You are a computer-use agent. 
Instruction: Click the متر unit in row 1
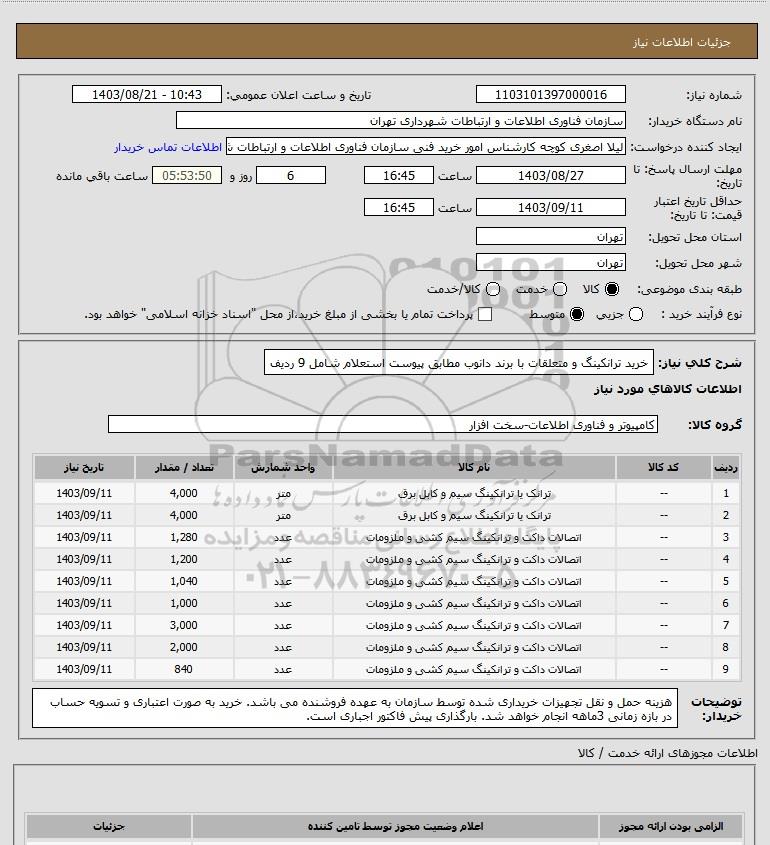(x=283, y=494)
